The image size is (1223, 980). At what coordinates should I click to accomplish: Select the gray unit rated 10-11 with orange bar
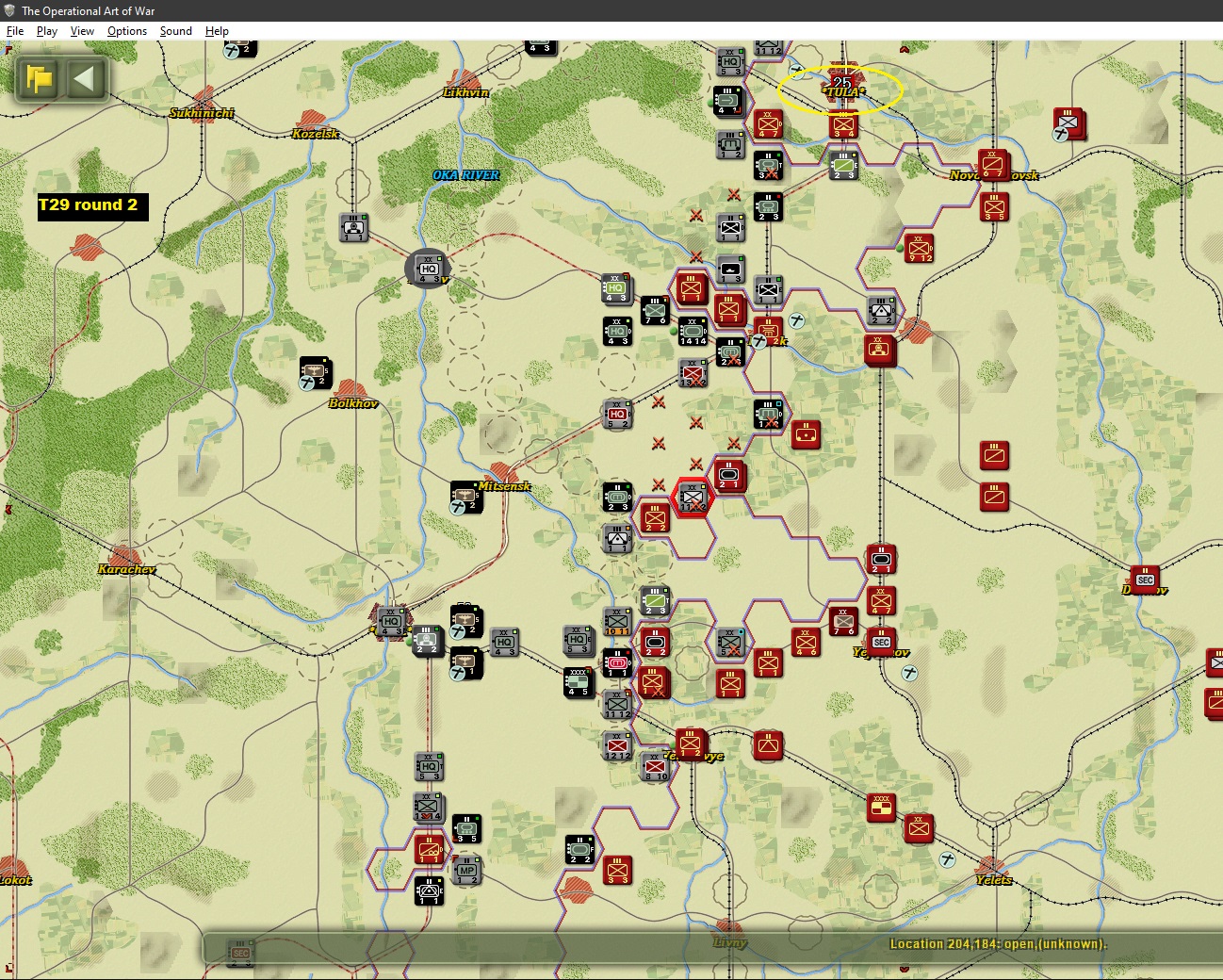point(617,621)
